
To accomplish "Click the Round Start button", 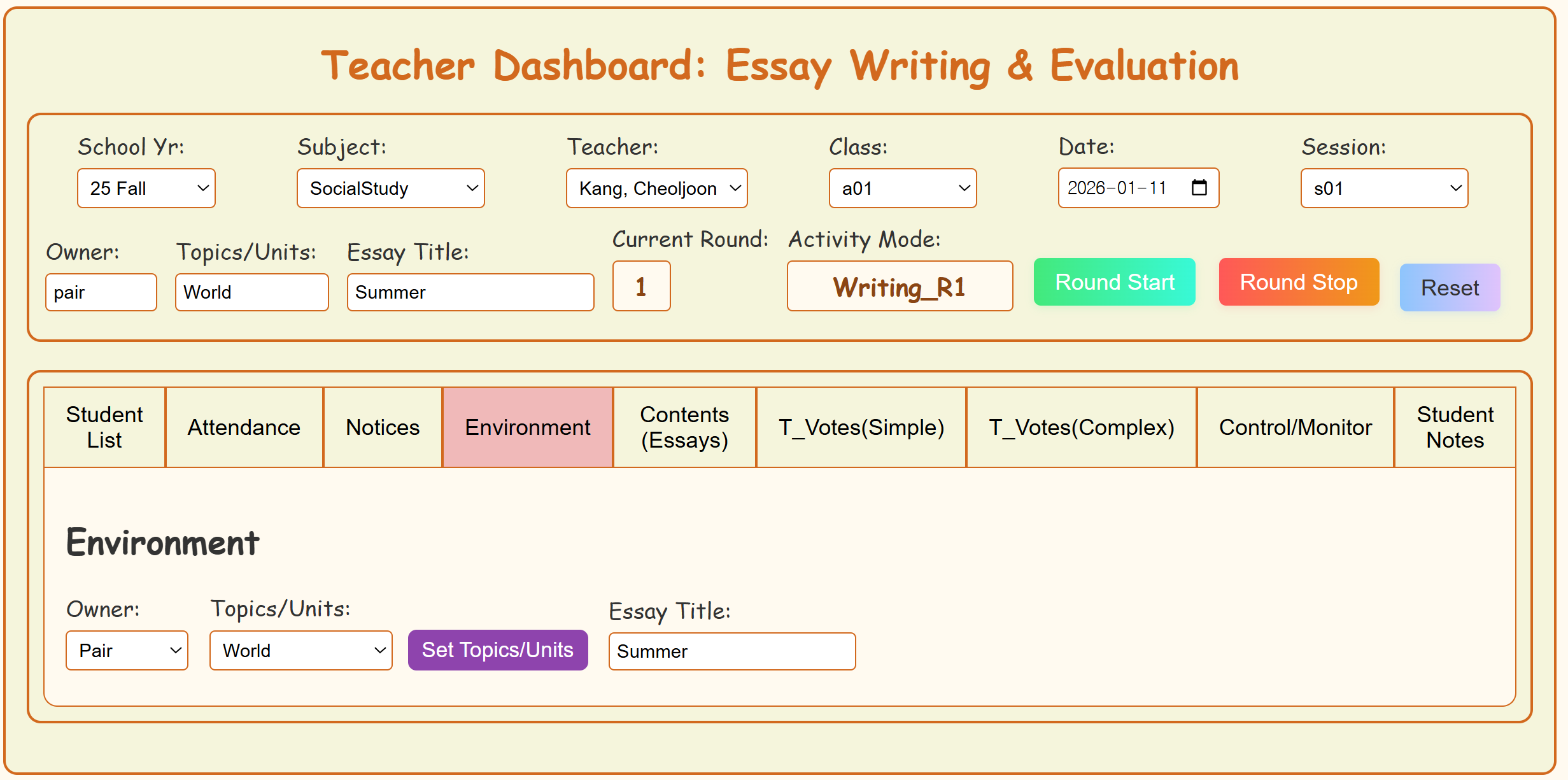I will point(1114,282).
